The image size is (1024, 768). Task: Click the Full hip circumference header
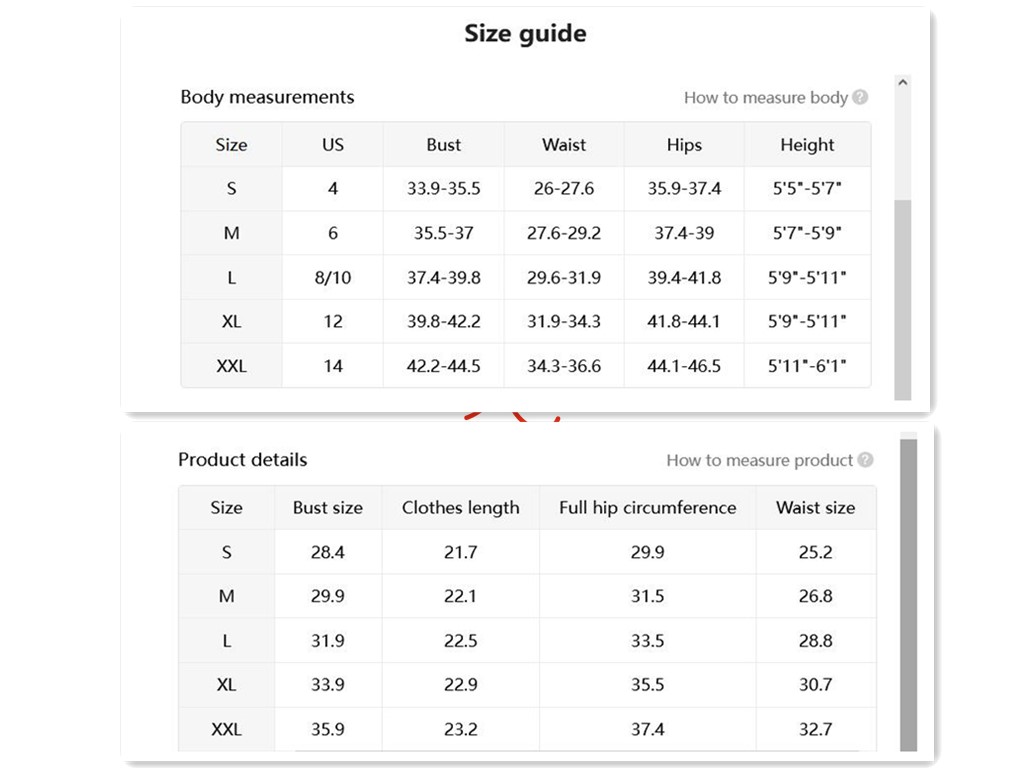(647, 508)
